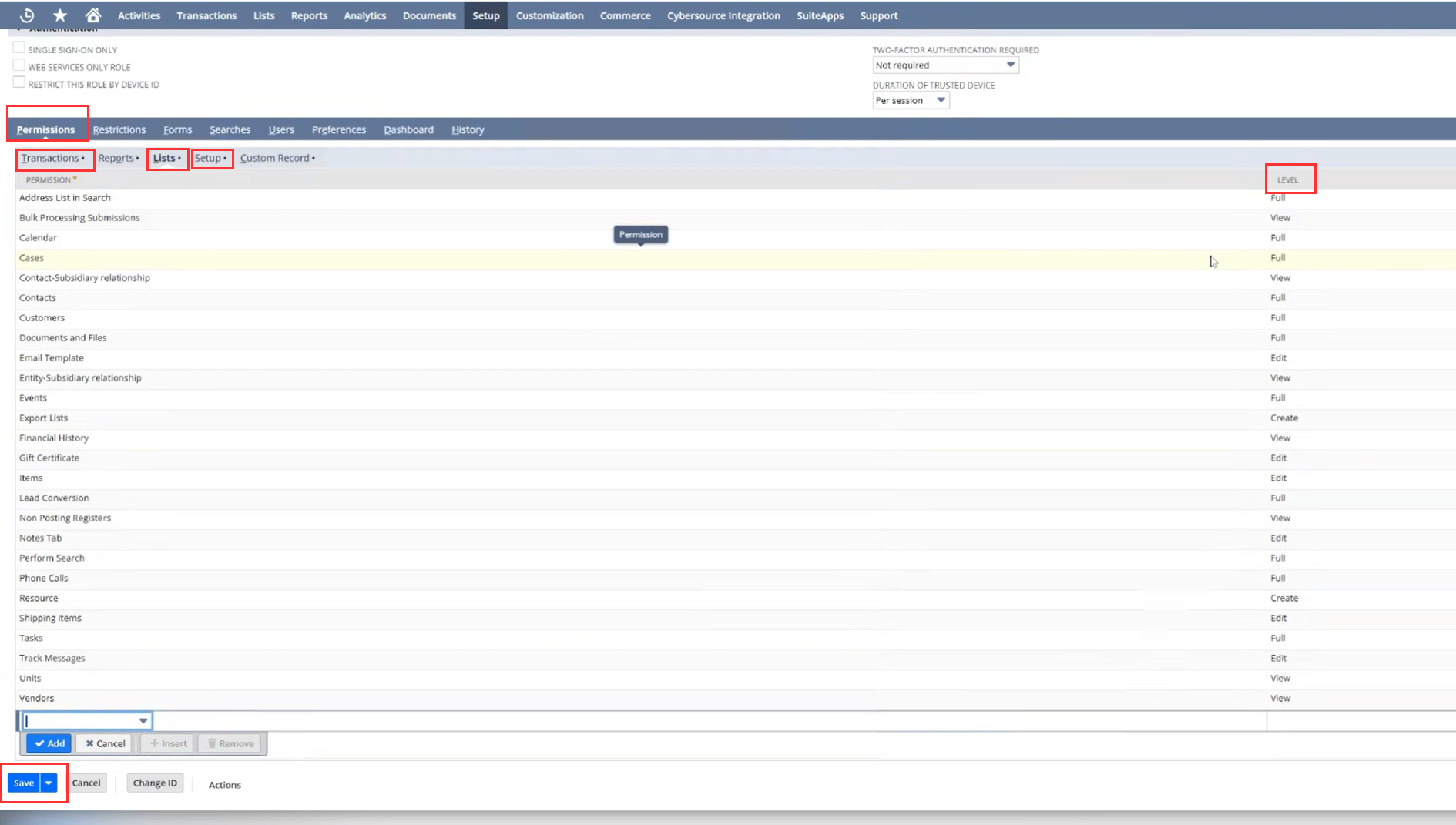Image resolution: width=1456 pixels, height=825 pixels.
Task: Open the Reports top menu
Action: click(x=309, y=15)
